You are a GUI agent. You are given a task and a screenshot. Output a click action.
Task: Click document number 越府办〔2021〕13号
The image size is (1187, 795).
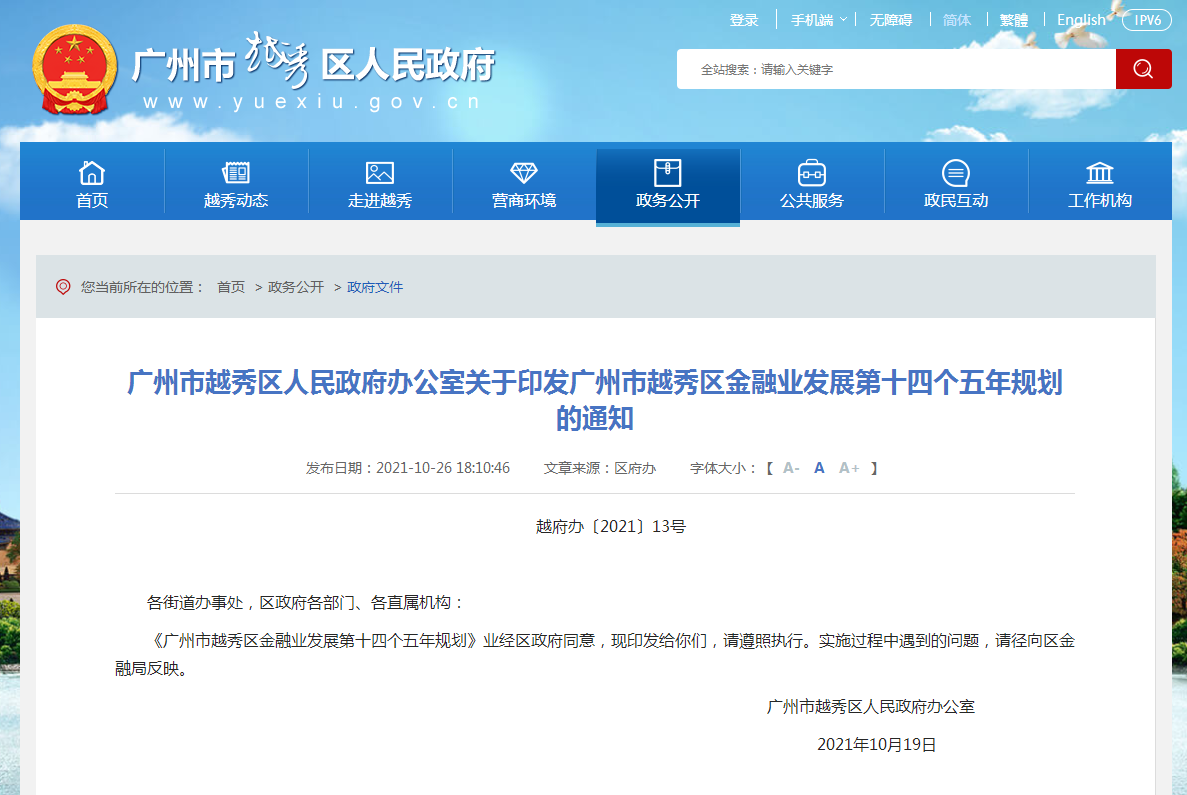click(610, 526)
